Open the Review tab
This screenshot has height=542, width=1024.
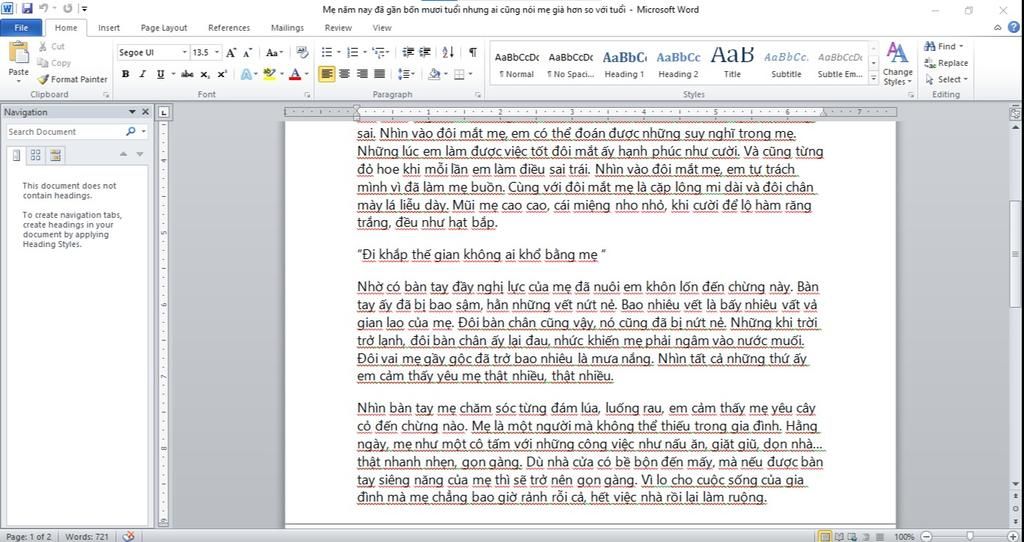point(338,28)
